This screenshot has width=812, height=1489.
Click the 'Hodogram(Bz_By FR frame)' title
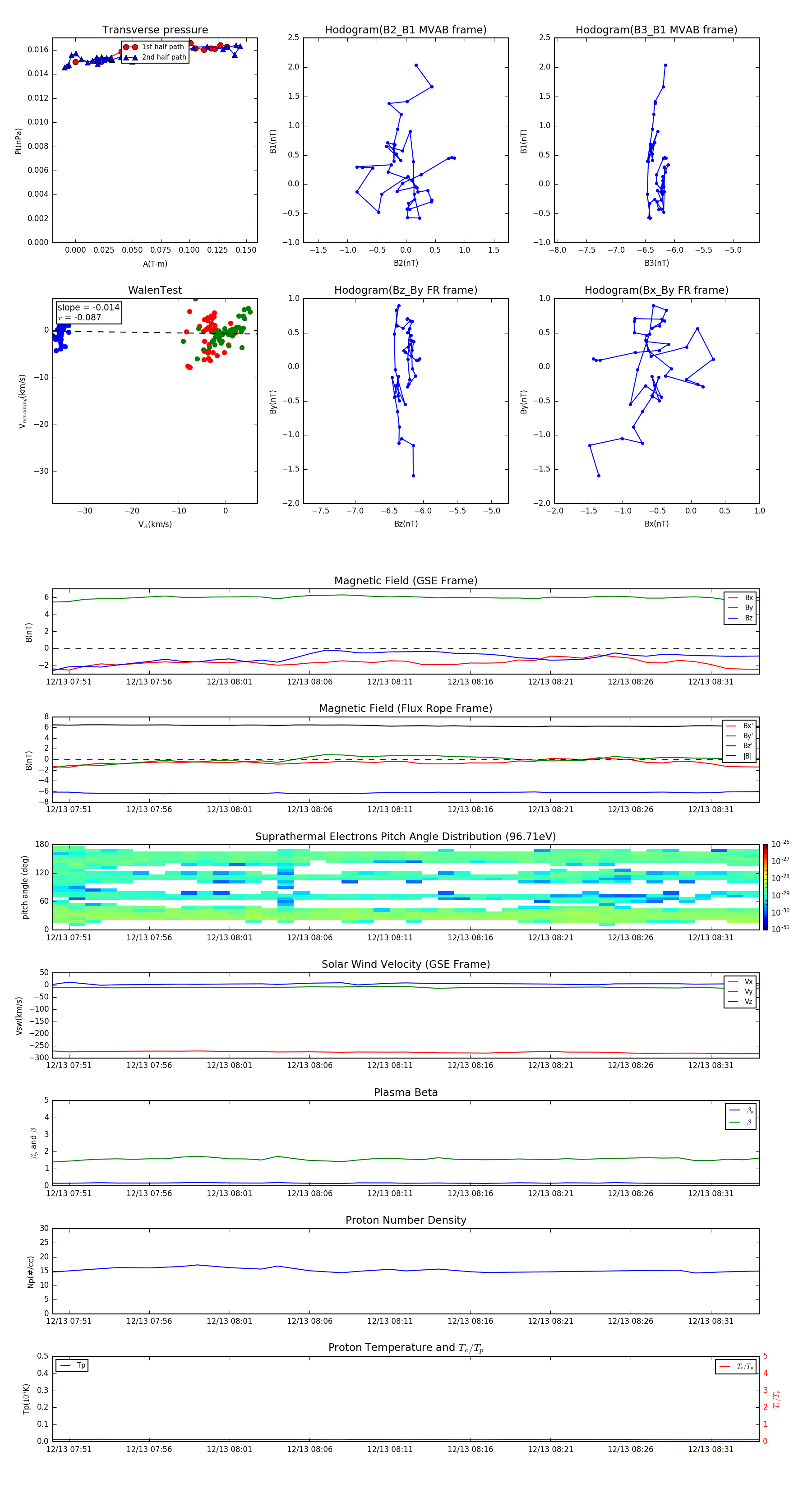pyautogui.click(x=406, y=290)
